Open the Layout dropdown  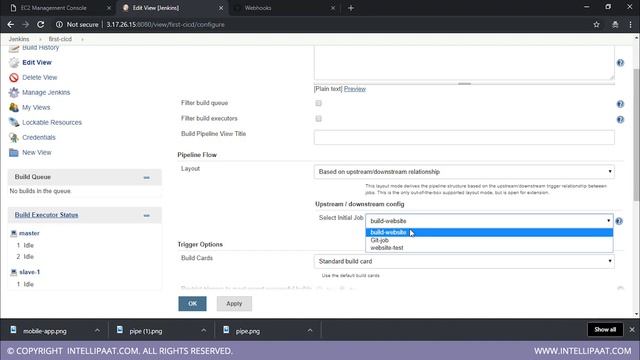[464, 172]
